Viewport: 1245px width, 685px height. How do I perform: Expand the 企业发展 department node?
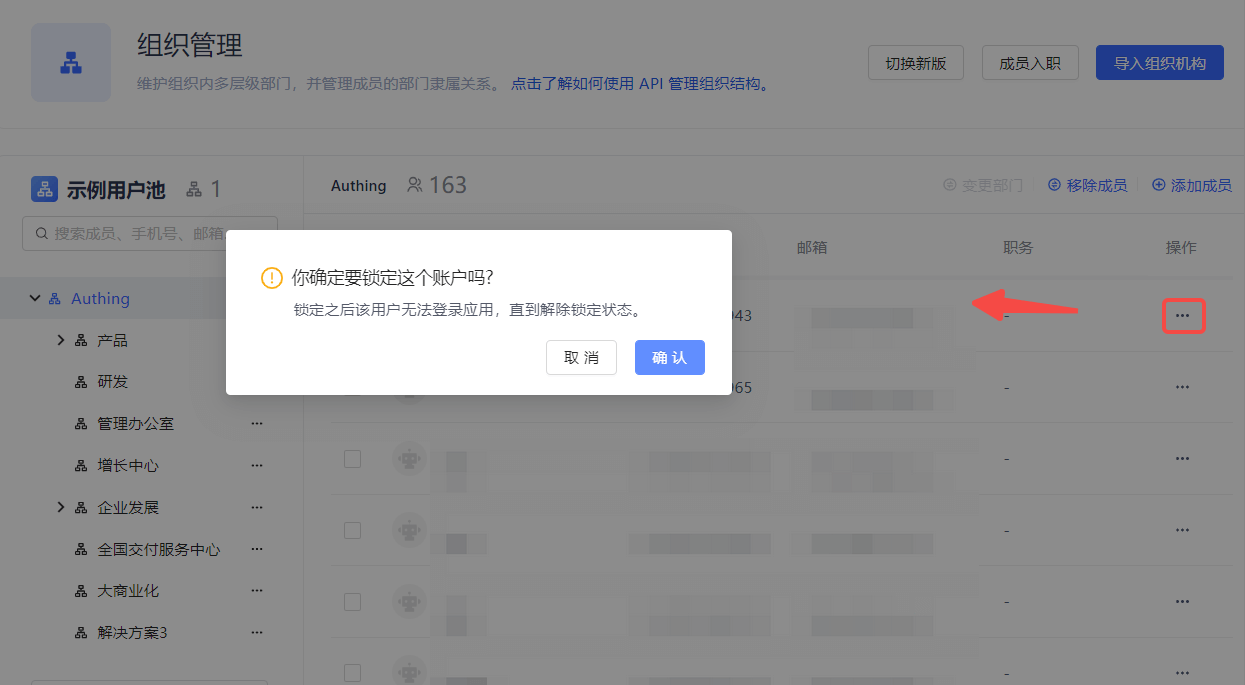coord(61,508)
